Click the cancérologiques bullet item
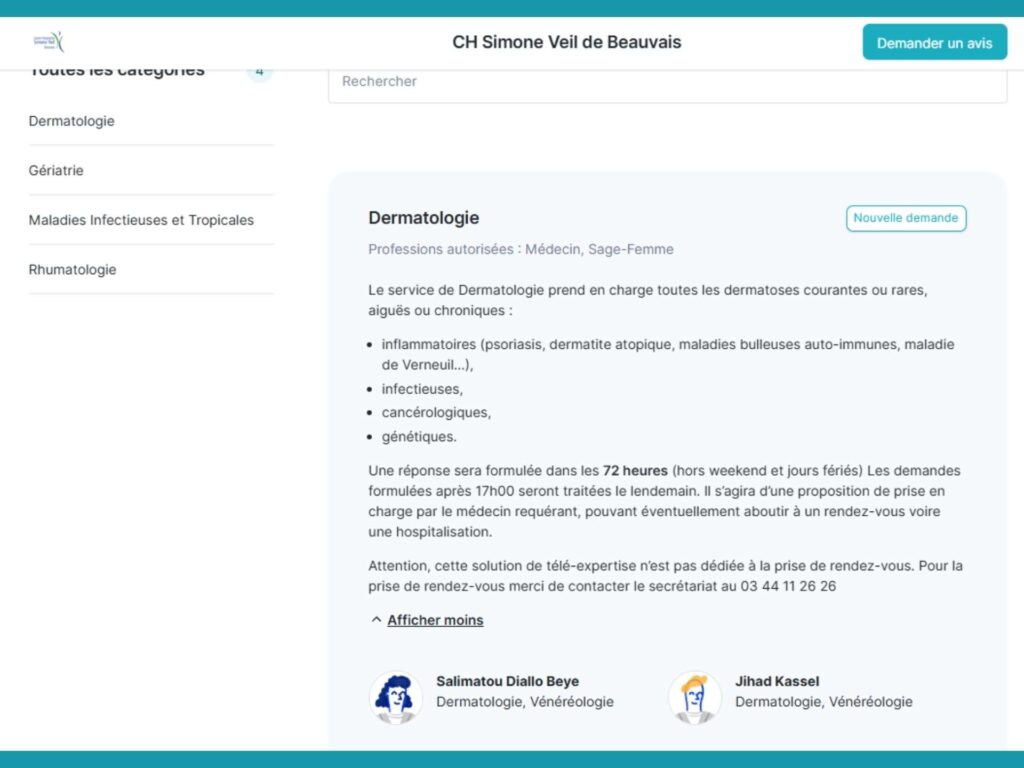The width and height of the screenshot is (1024, 768). (436, 413)
